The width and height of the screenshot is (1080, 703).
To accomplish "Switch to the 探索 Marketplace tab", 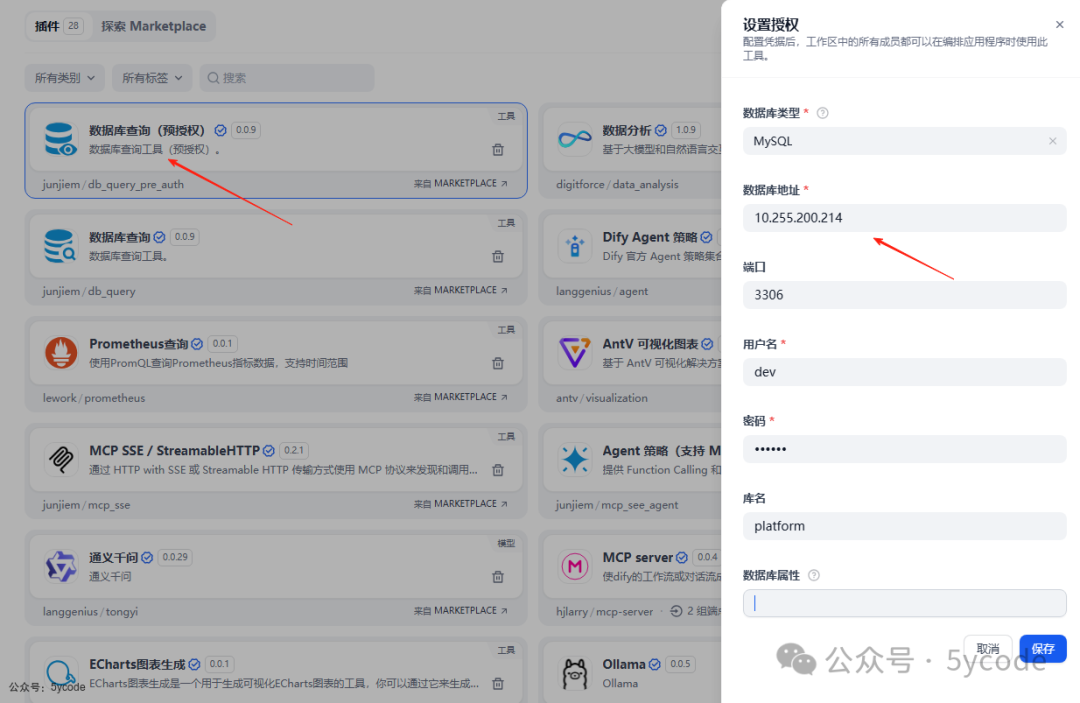I will [154, 26].
